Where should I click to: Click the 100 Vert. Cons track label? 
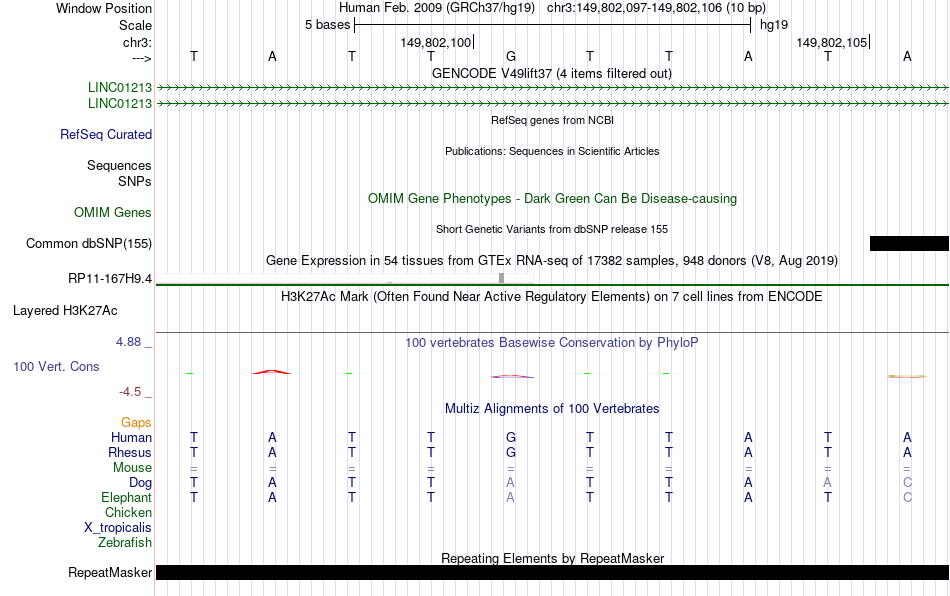tap(56, 366)
